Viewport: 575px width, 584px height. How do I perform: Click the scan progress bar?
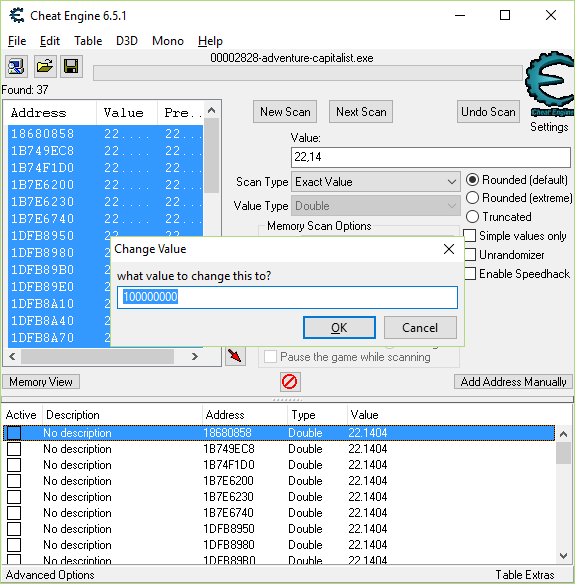(x=308, y=73)
